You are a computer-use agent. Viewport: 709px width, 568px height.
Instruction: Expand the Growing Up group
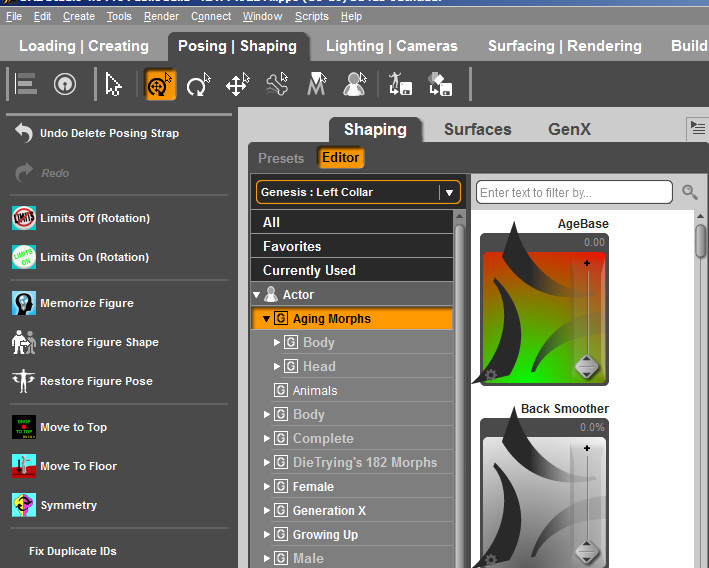[267, 534]
